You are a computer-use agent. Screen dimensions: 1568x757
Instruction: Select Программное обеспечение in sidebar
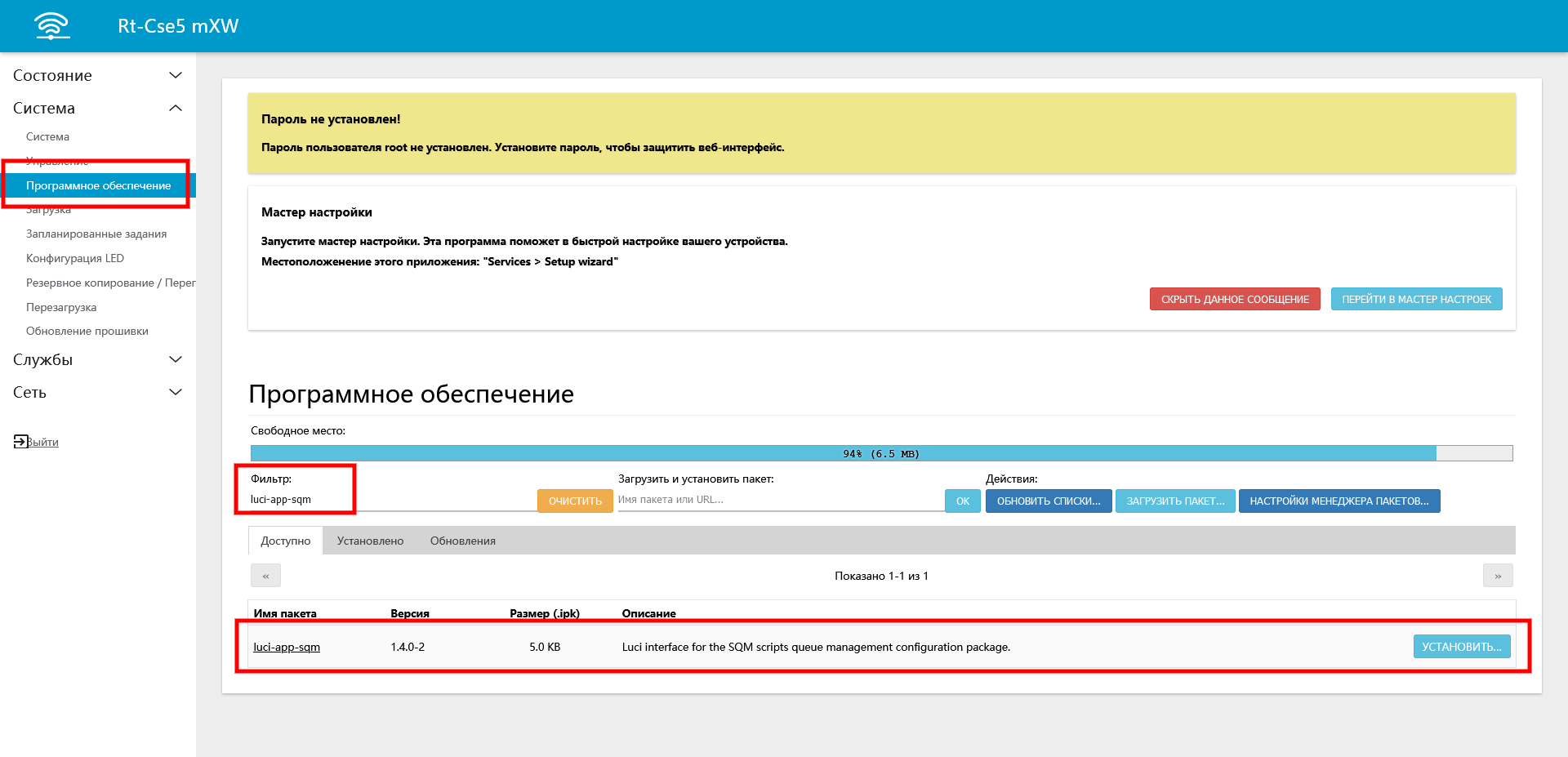(x=98, y=185)
